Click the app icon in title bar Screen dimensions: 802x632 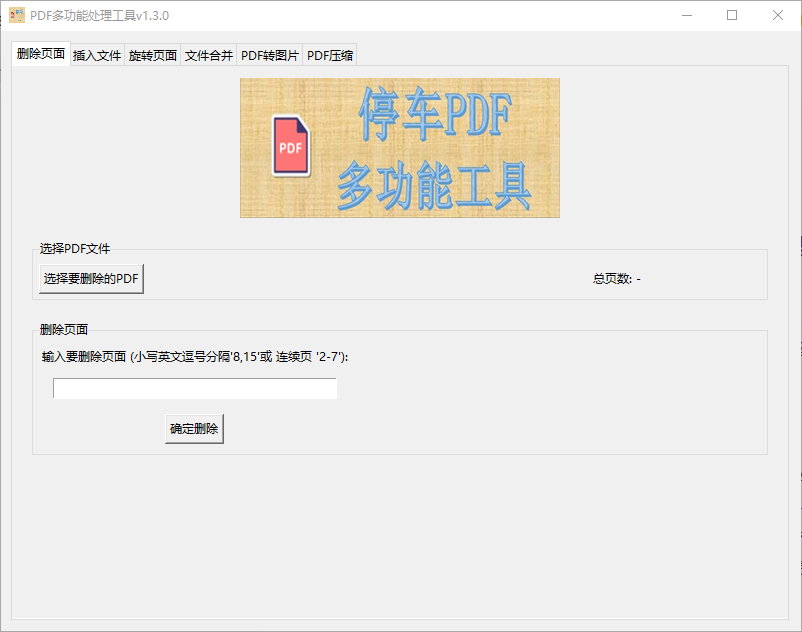pos(17,15)
